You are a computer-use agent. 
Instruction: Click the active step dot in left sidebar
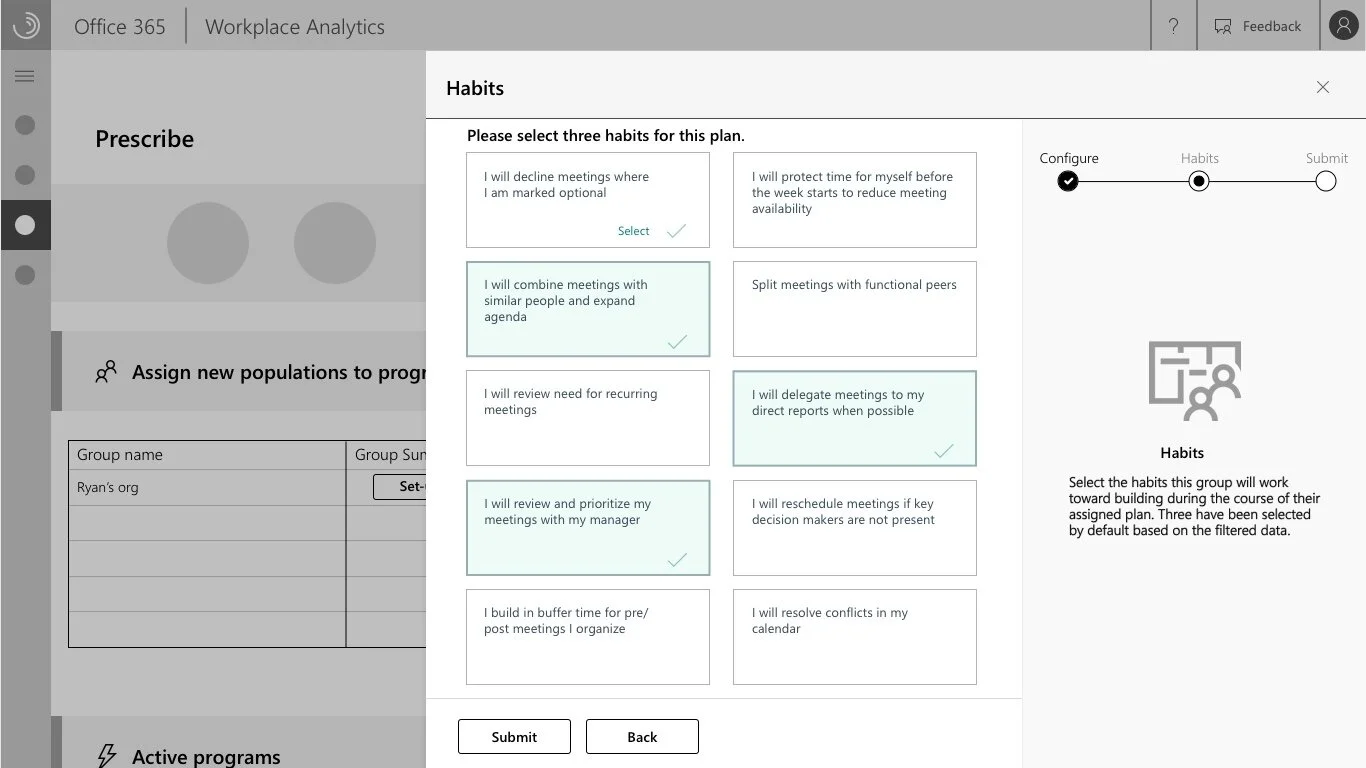[x=25, y=225]
